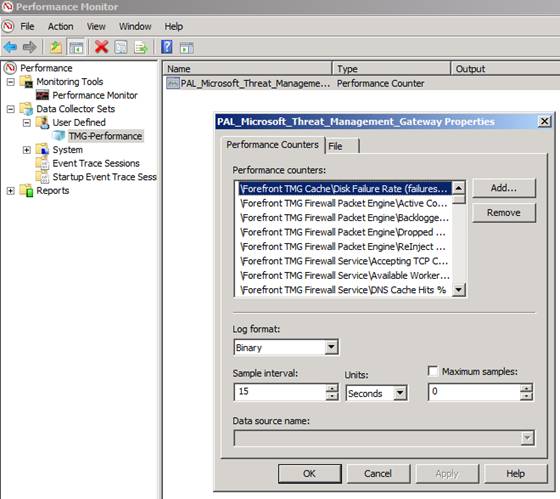Toggle the Show/Hide console tree icon
The image size is (560, 499).
(76, 47)
